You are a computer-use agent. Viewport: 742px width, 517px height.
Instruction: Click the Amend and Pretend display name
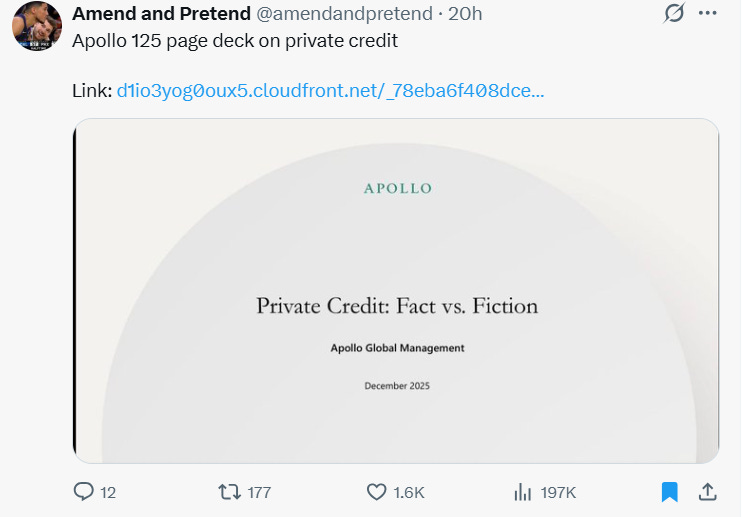[x=162, y=14]
